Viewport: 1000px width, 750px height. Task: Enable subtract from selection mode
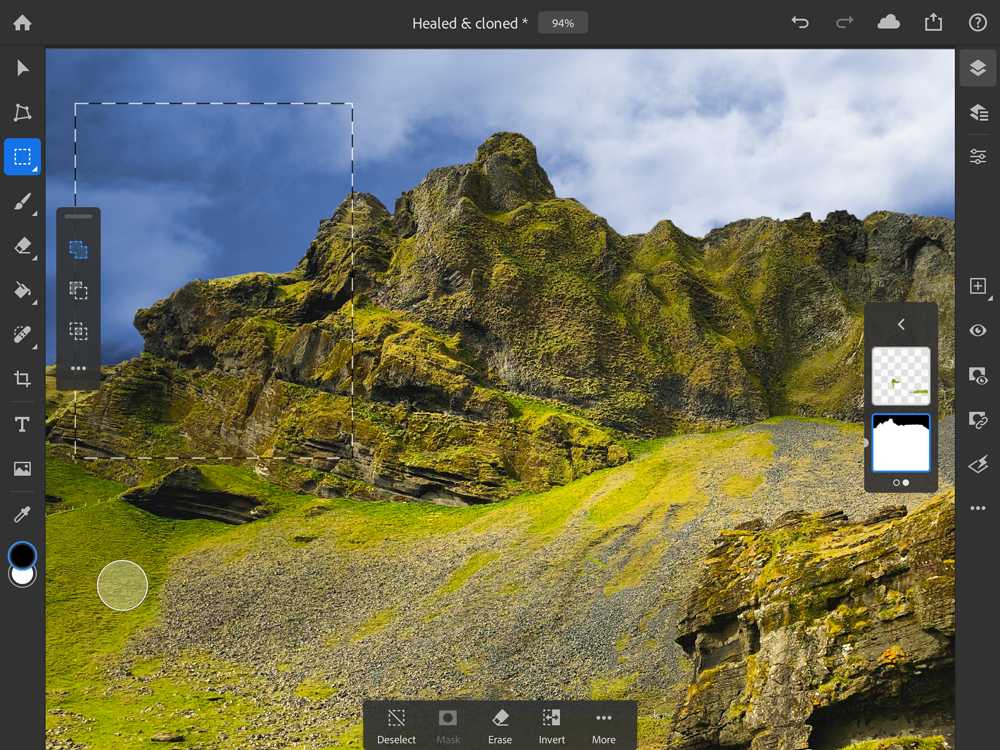pyautogui.click(x=78, y=291)
